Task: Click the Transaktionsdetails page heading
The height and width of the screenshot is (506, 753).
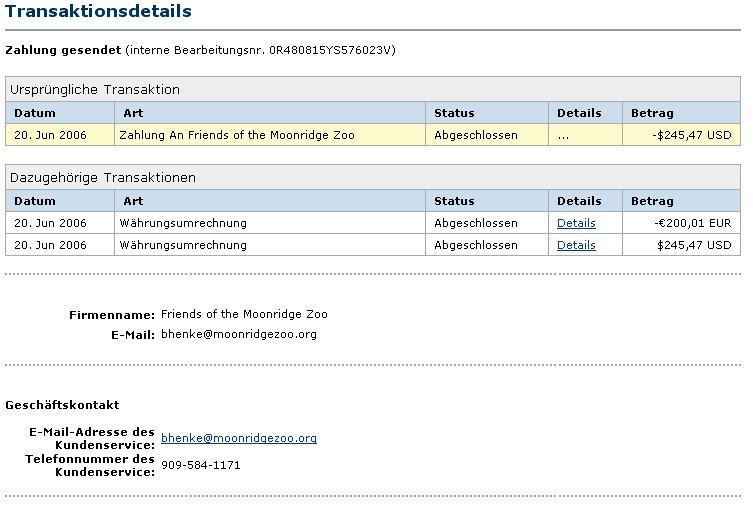Action: (98, 12)
